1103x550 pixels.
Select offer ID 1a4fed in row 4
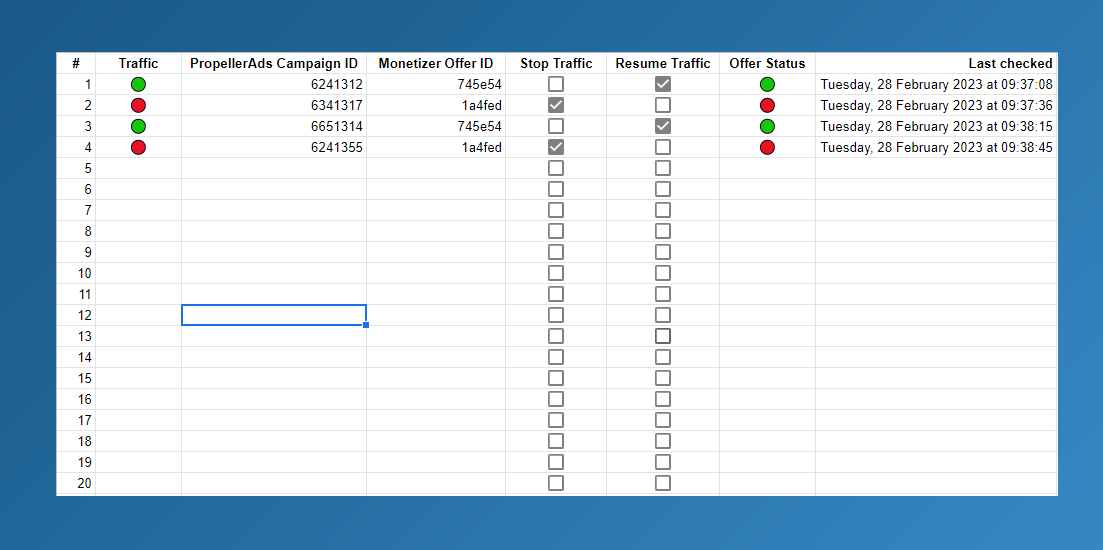435,148
